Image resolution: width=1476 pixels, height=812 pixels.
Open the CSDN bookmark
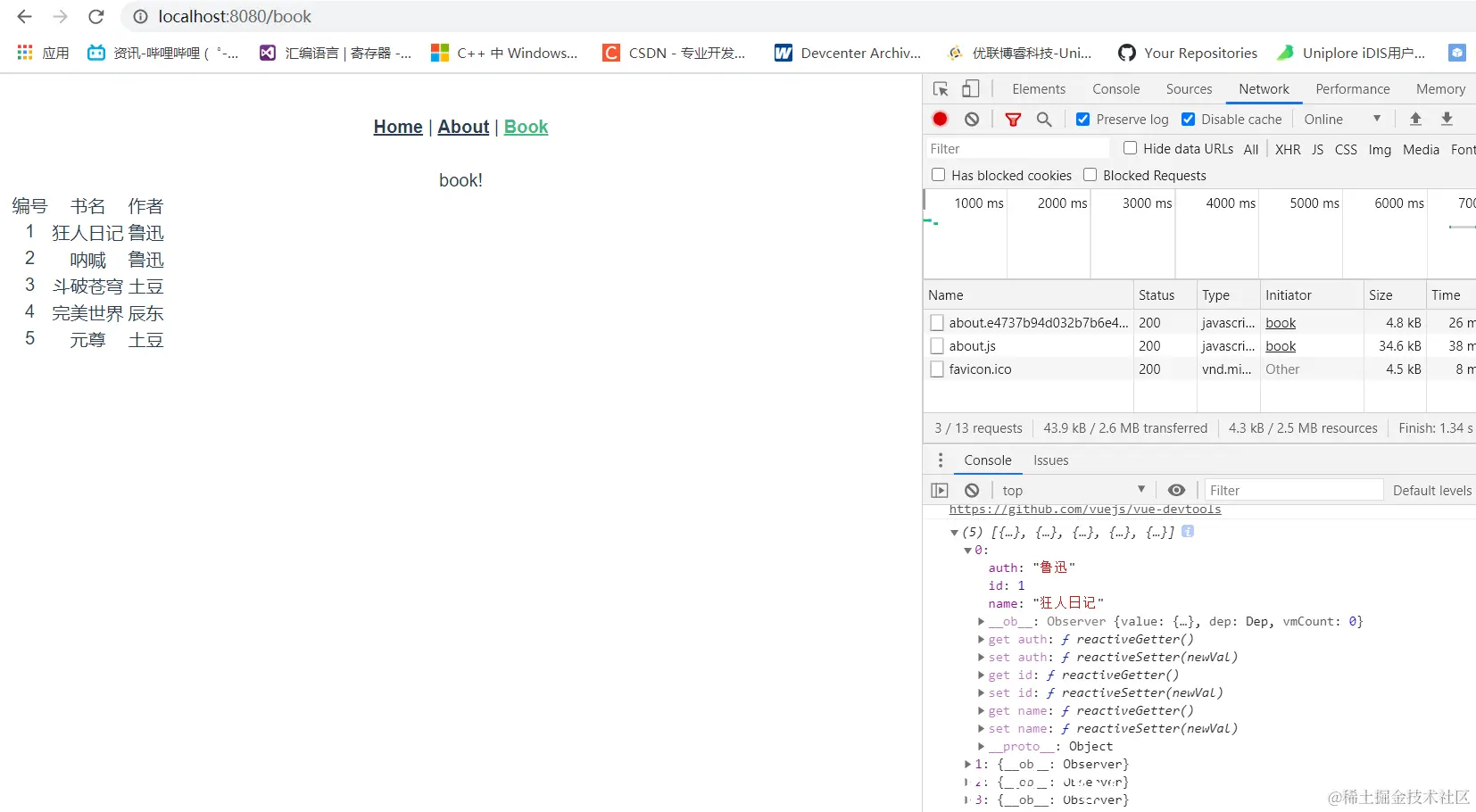click(674, 53)
